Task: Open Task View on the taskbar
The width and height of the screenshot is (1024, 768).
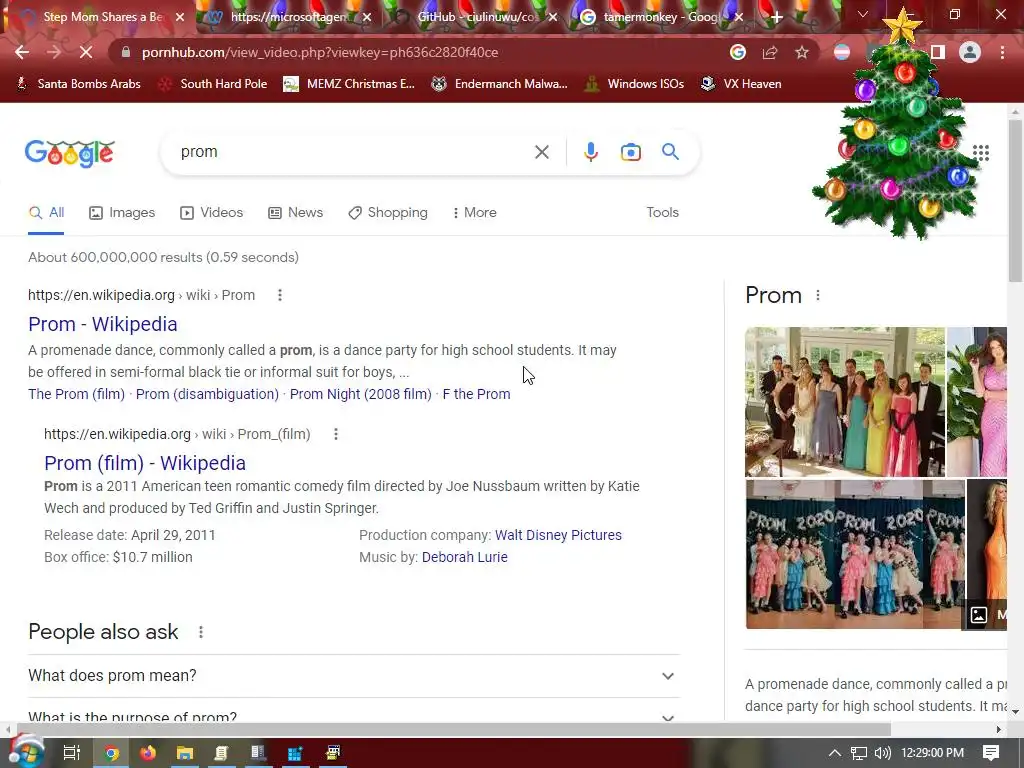Action: [x=71, y=753]
